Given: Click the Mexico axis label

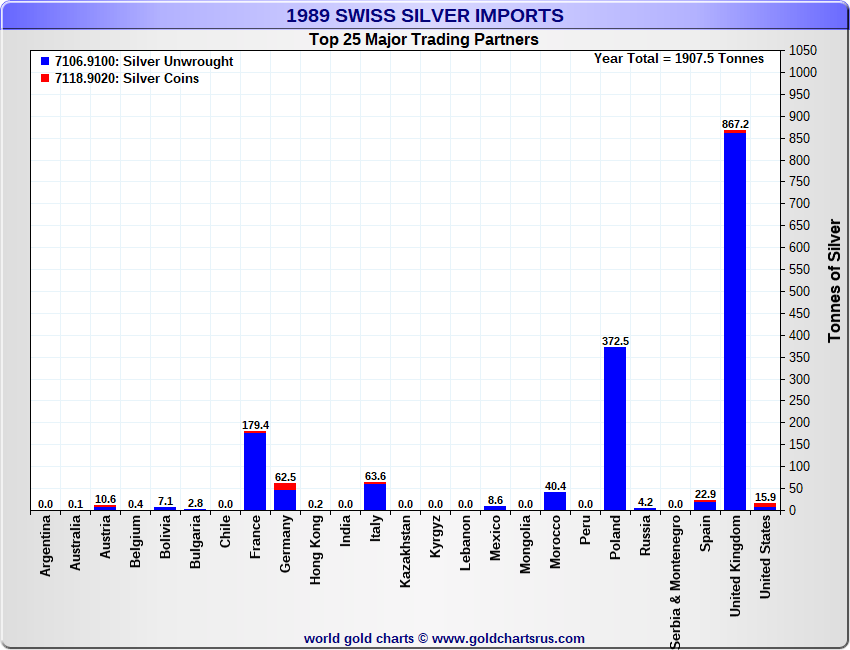Looking at the screenshot, I should (x=495, y=538).
